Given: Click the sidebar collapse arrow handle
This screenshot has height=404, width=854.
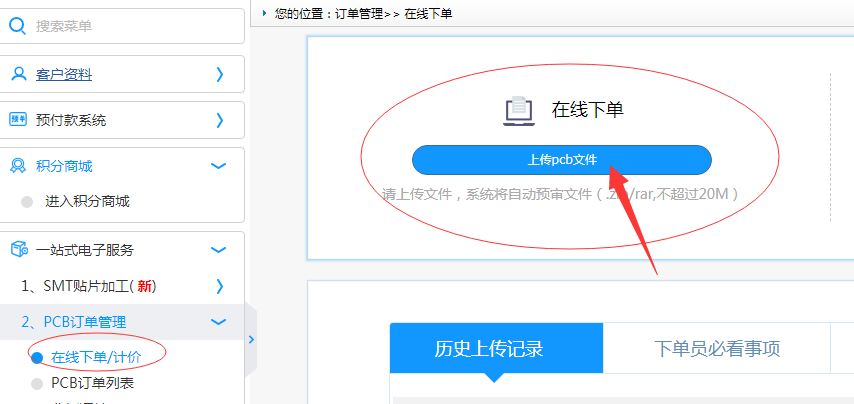Looking at the screenshot, I should [251, 340].
